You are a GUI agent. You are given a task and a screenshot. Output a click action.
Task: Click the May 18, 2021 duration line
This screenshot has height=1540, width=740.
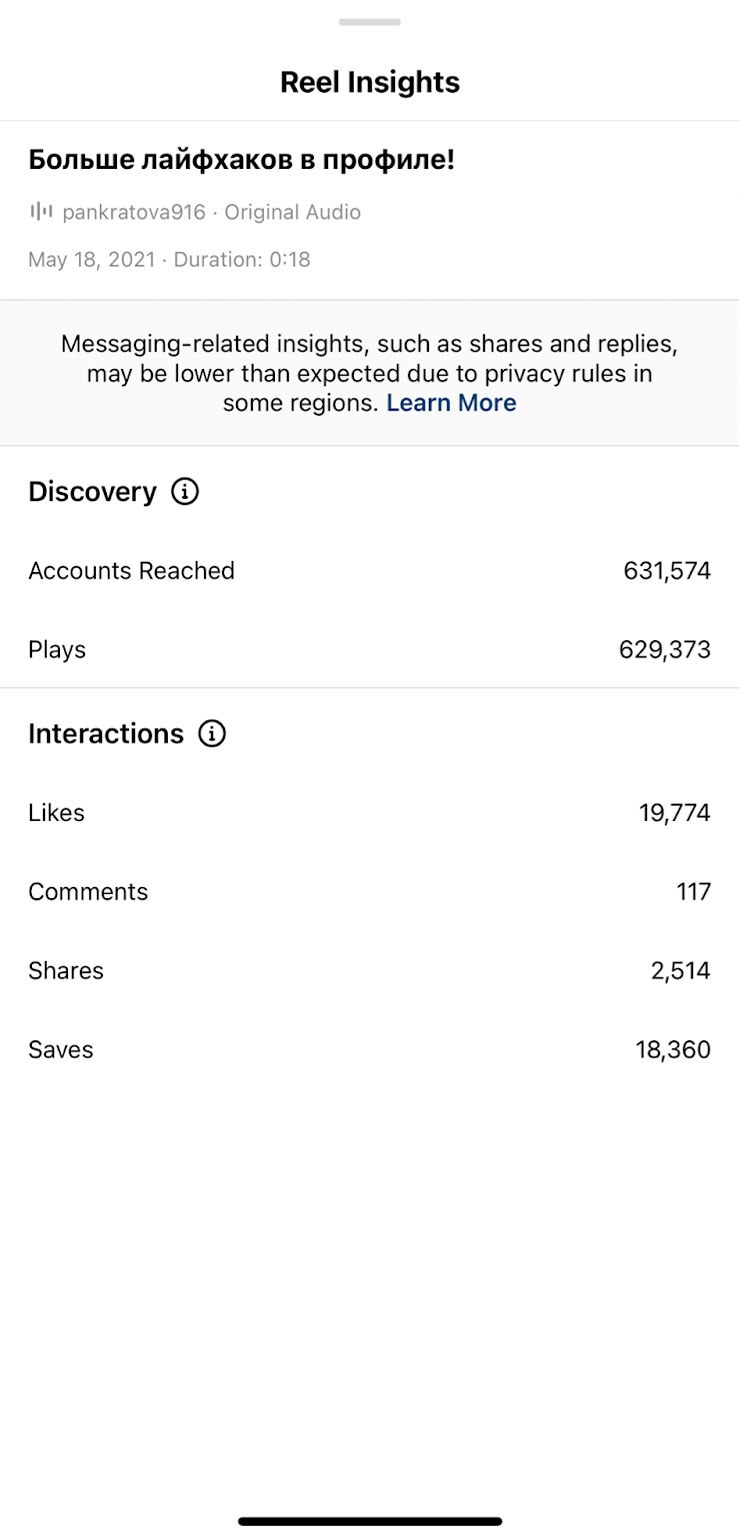pos(169,260)
